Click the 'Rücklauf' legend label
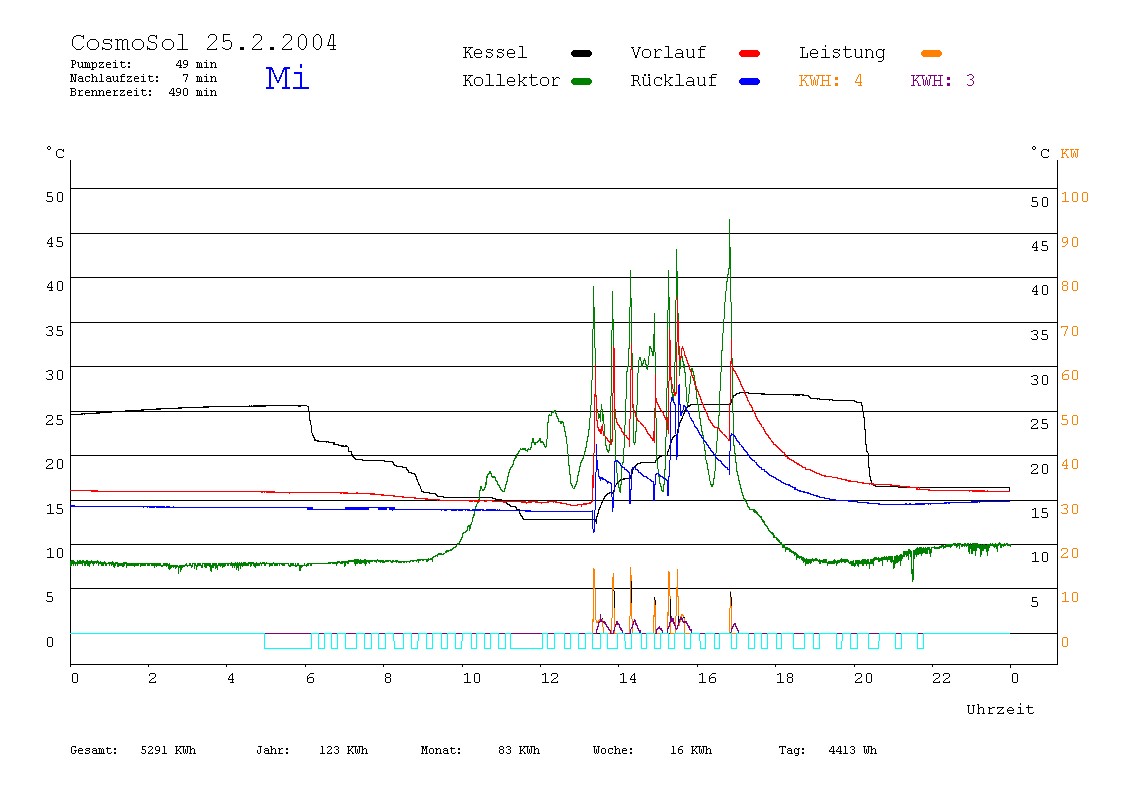1148x812 pixels. 674,81
